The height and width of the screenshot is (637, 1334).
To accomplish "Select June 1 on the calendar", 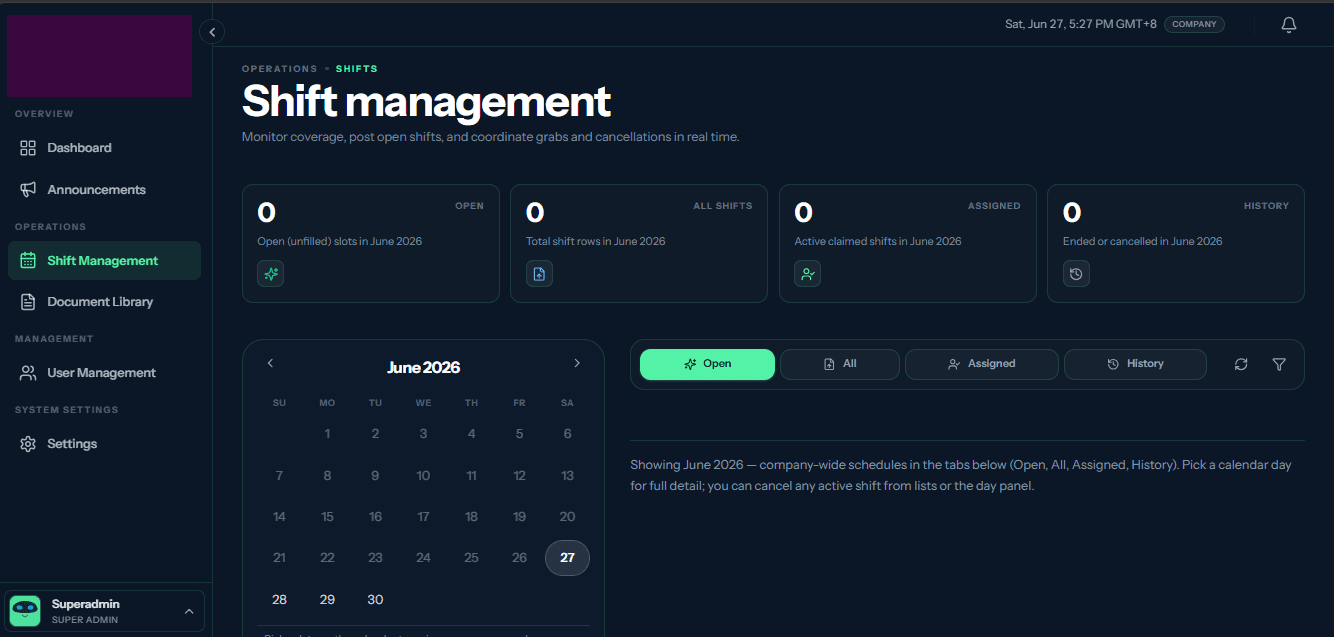I will click(327, 434).
